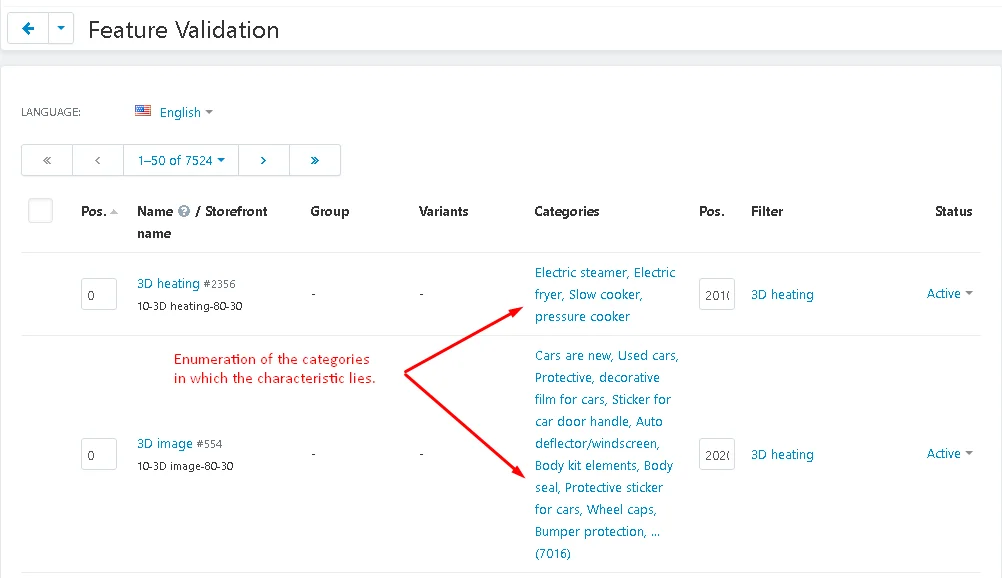Go to next page of results

pos(263,160)
